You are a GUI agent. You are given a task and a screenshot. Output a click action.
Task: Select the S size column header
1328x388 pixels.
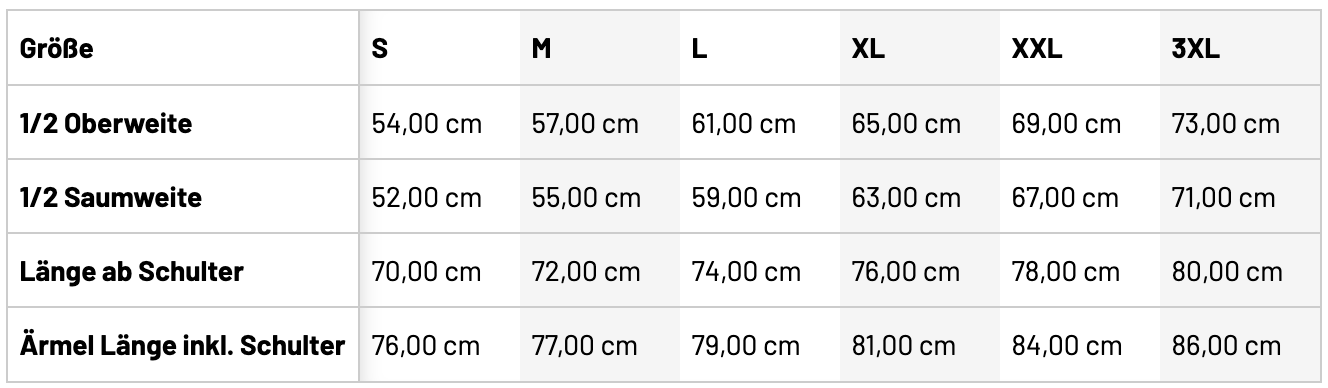click(380, 49)
